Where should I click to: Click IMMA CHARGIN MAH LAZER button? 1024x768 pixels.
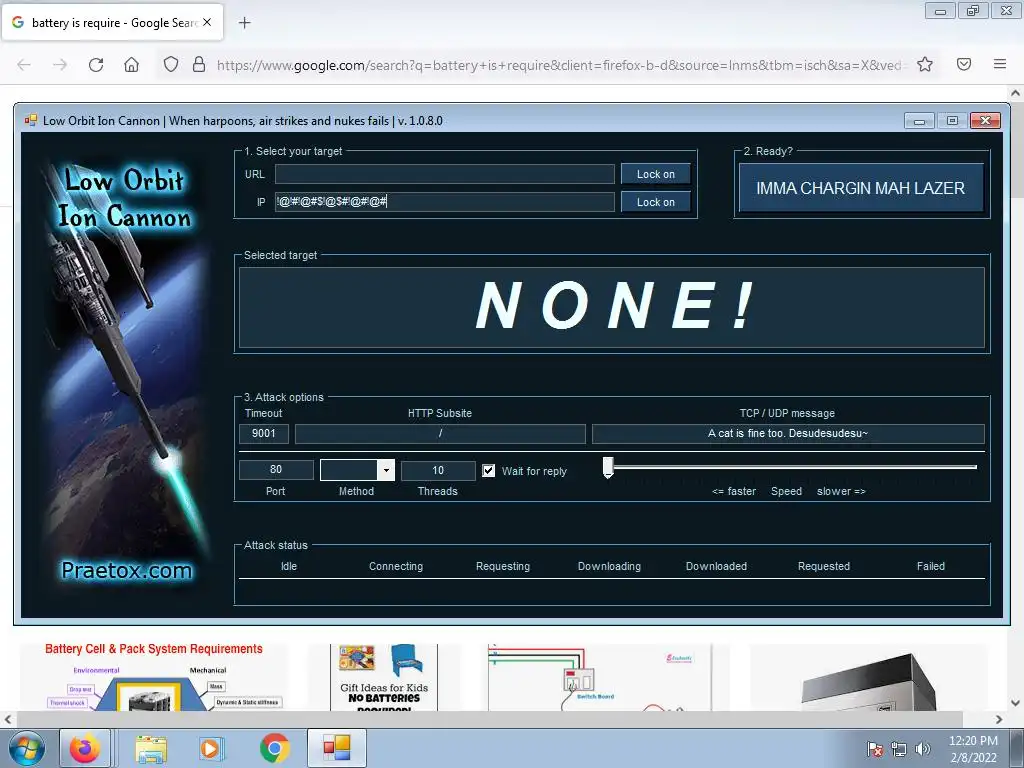click(x=861, y=188)
